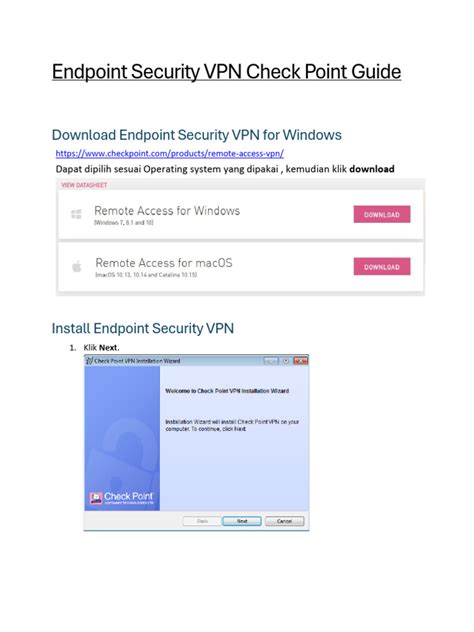The image size is (474, 632).
Task: Click the Next button in installation wizard
Action: (242, 521)
